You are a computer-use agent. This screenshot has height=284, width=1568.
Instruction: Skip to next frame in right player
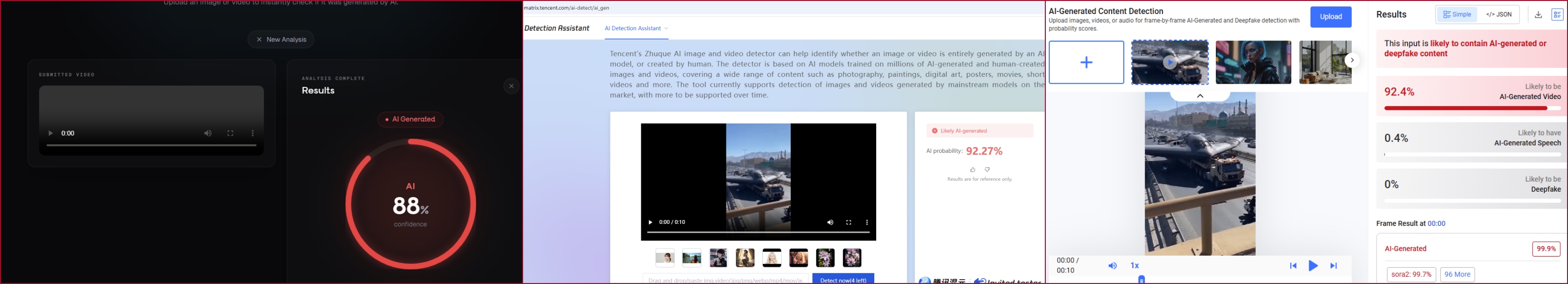click(x=1333, y=266)
